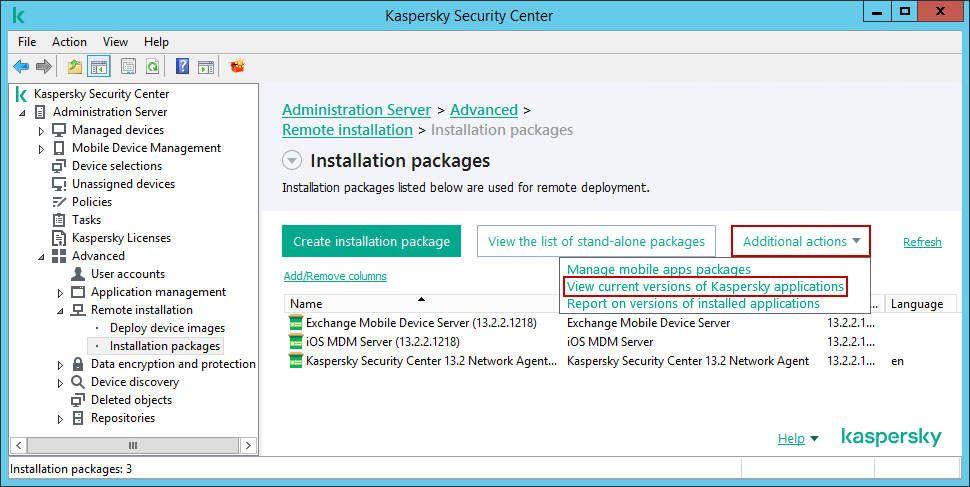Viewport: 970px width, 487px height.
Task: Click the Refresh page toolbar icon
Action: pyautogui.click(x=152, y=67)
